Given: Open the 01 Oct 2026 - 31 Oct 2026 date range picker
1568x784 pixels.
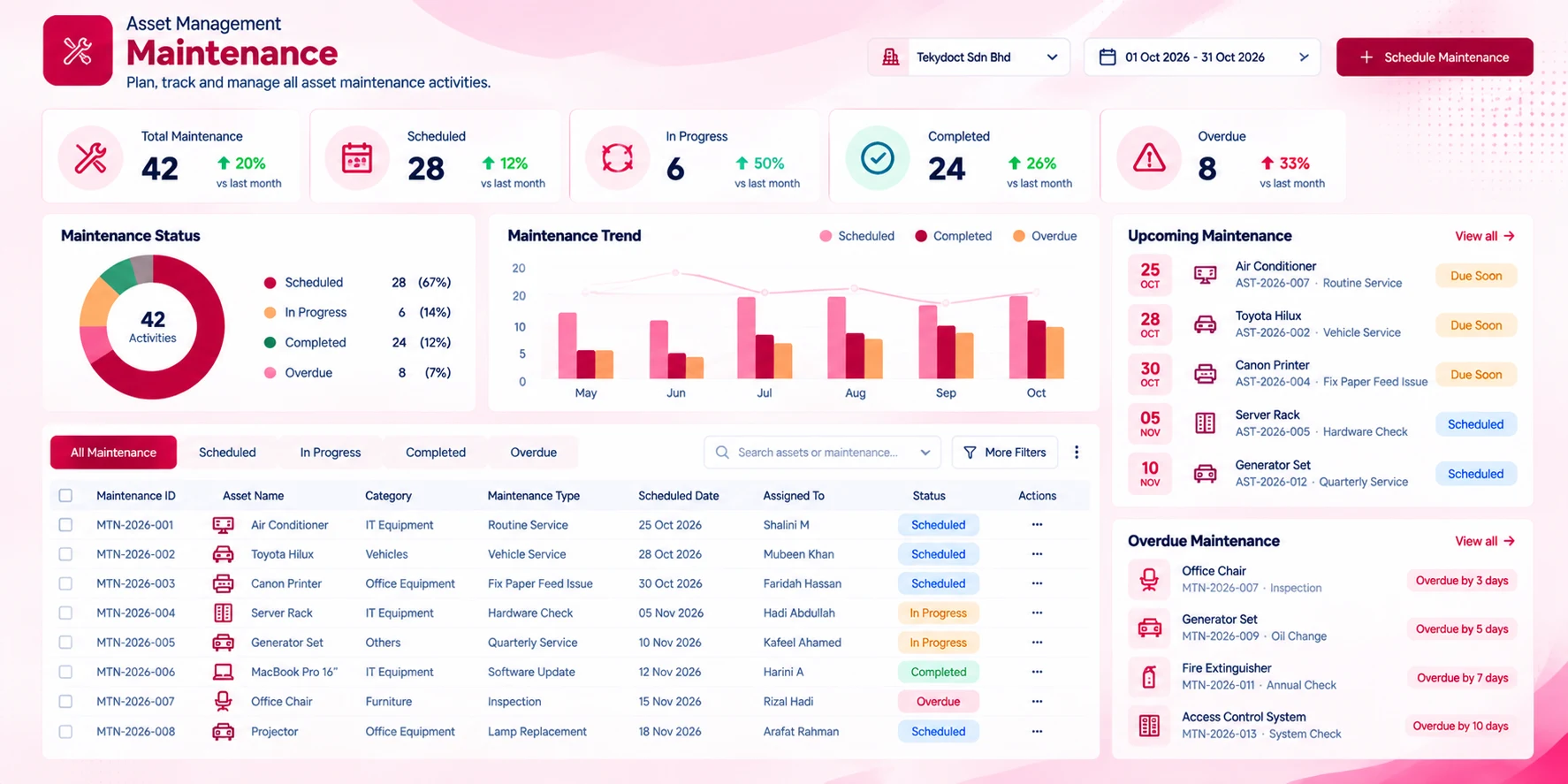Looking at the screenshot, I should click(x=1202, y=57).
